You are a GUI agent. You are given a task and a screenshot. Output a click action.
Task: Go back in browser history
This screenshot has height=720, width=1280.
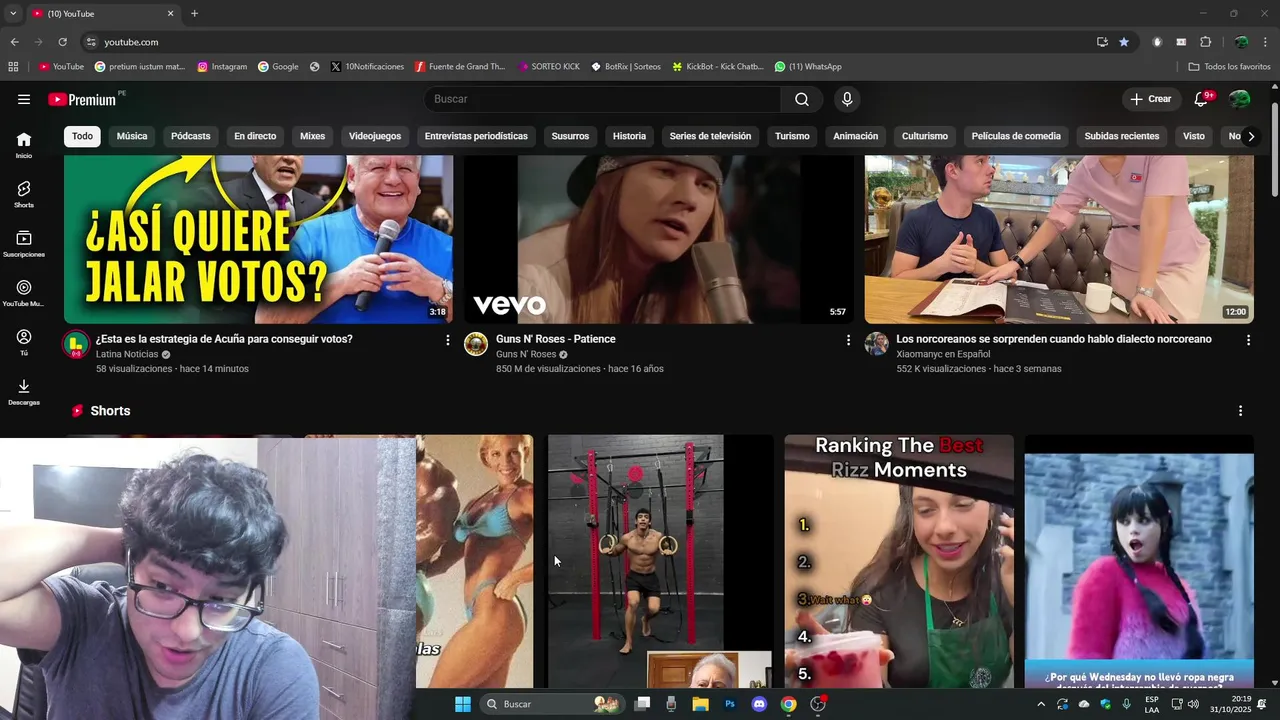(14, 42)
